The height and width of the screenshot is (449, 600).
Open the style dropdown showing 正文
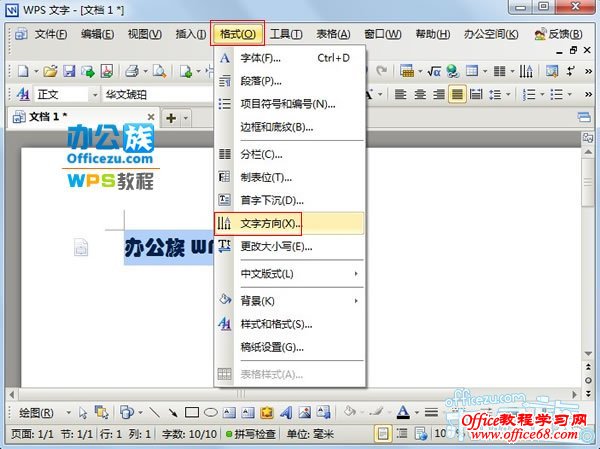67,94
